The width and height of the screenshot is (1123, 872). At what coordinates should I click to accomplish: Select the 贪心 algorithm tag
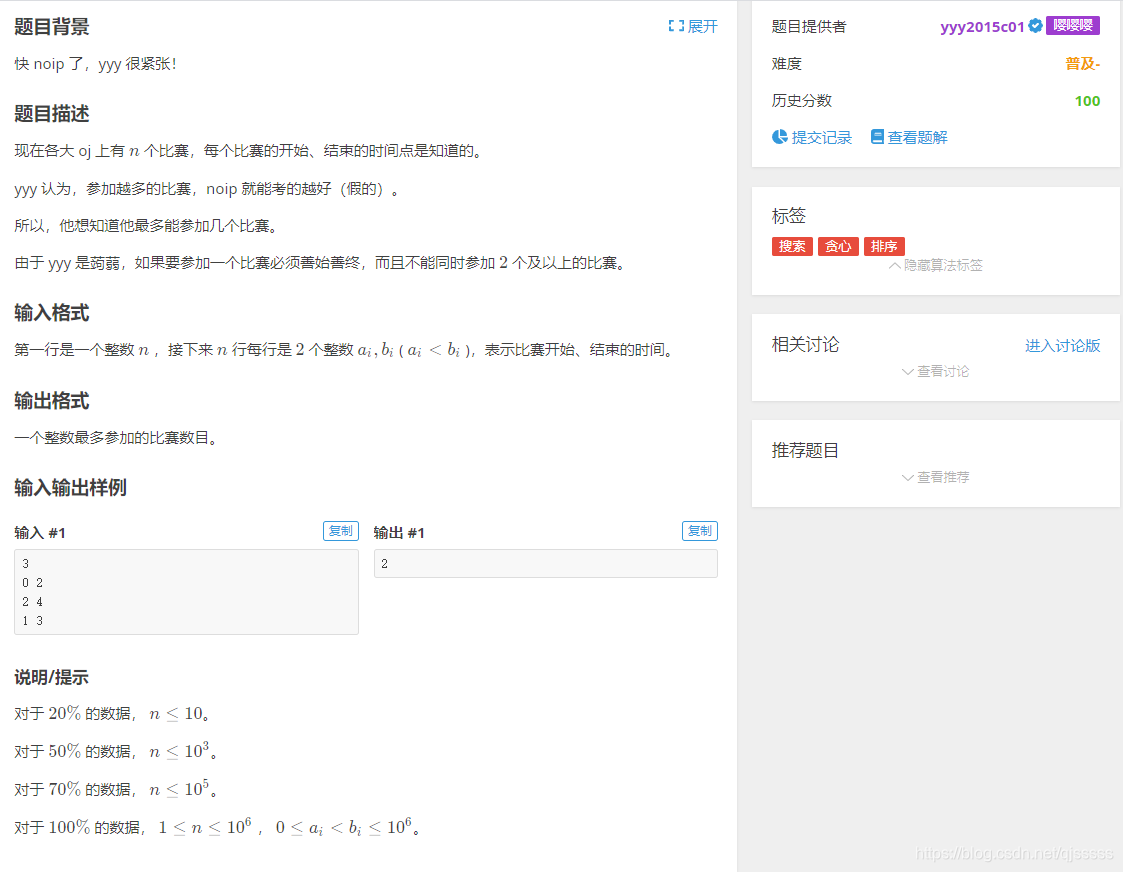[838, 246]
